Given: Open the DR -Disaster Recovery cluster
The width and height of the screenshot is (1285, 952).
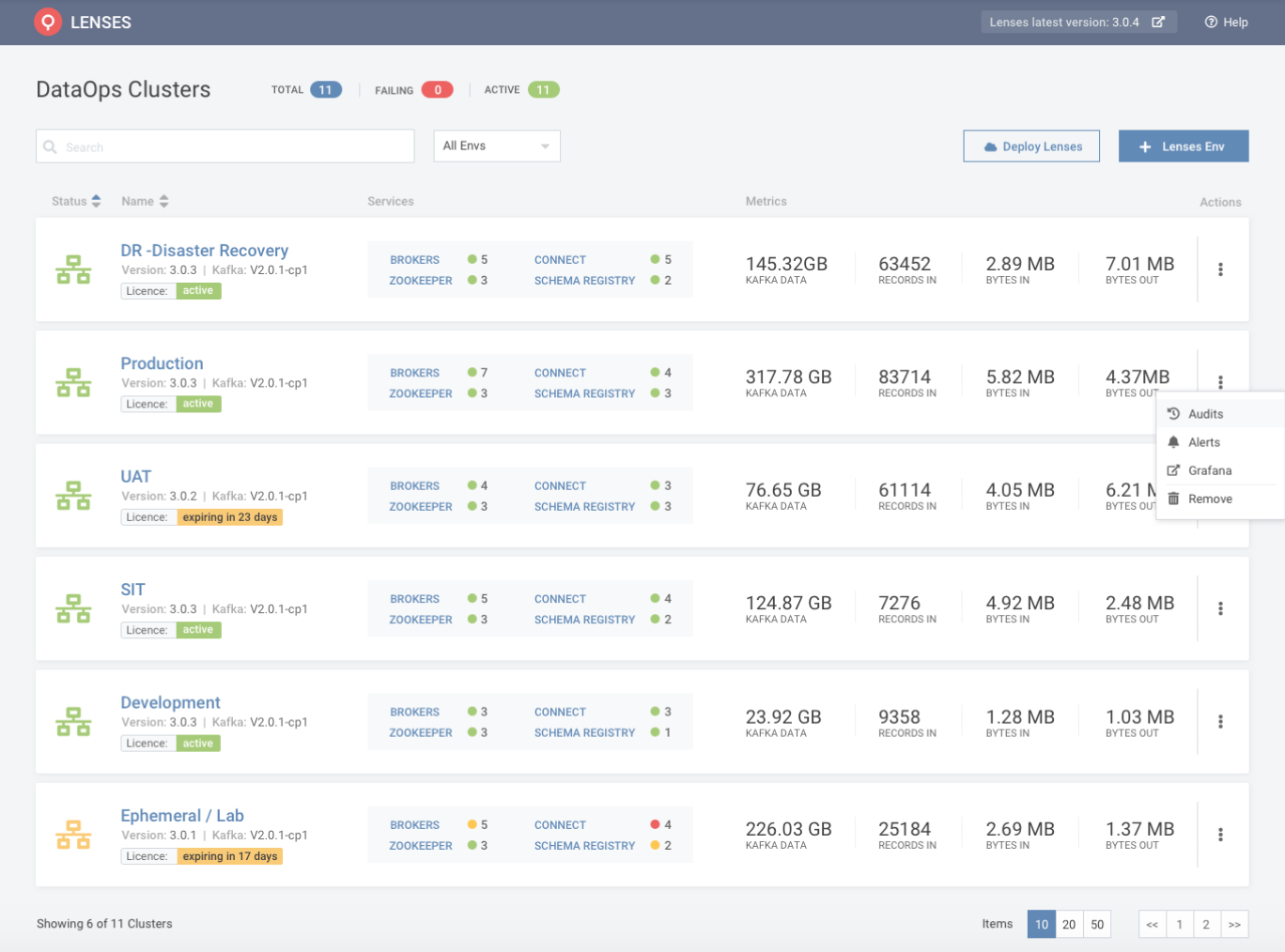Looking at the screenshot, I should [x=204, y=251].
